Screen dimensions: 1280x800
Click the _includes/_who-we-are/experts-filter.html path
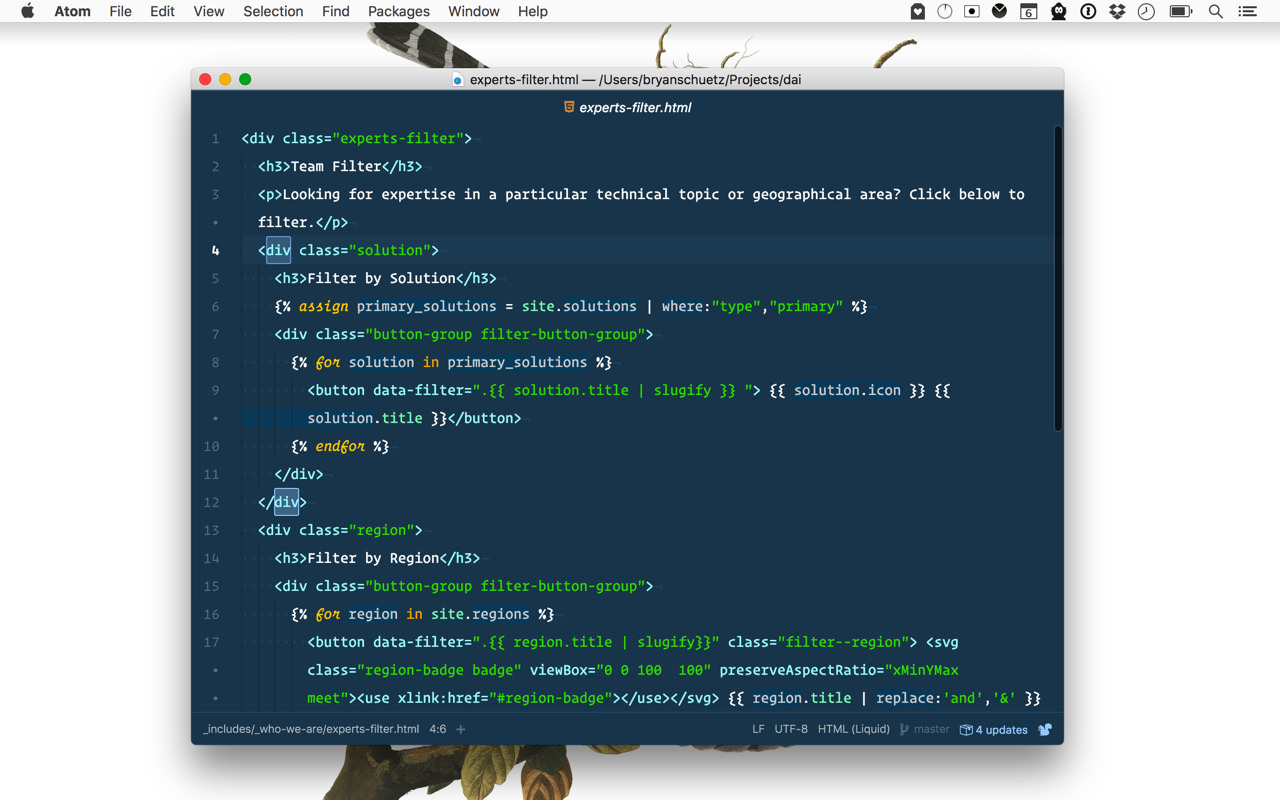310,729
